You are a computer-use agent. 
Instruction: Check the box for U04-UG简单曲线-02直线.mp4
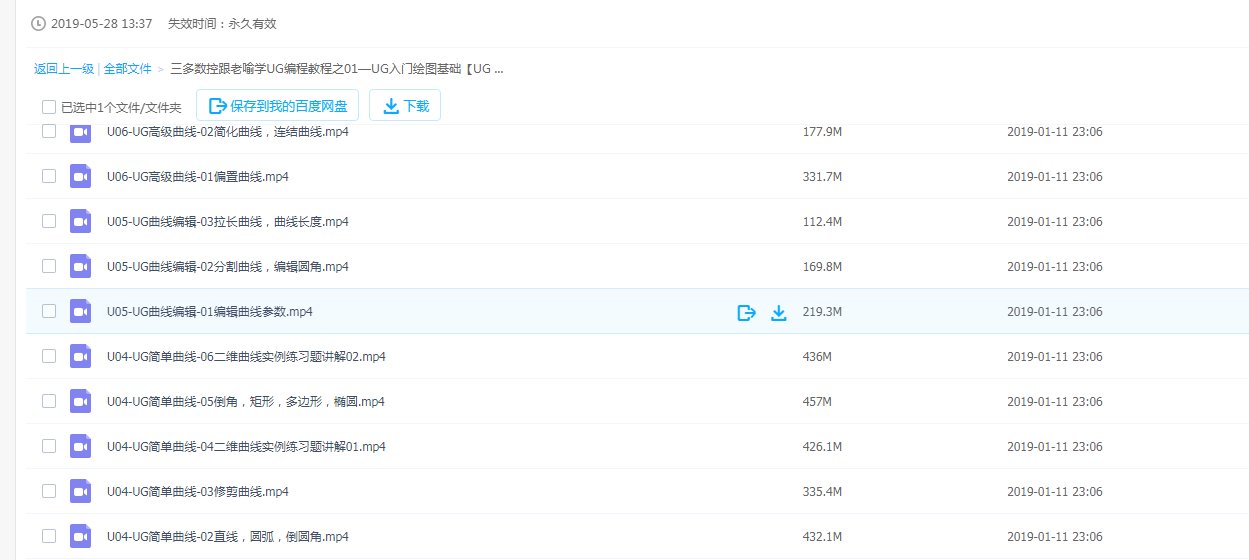[x=48, y=536]
